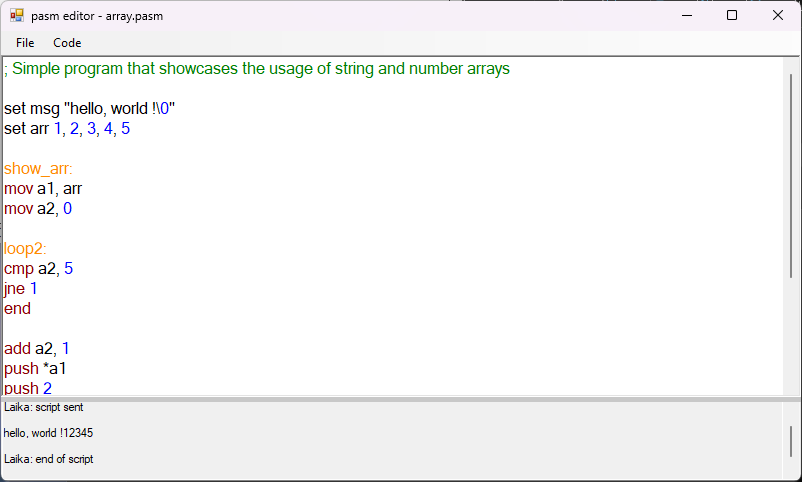Click the 'set msg' string line
802x482 pixels.
(90, 109)
